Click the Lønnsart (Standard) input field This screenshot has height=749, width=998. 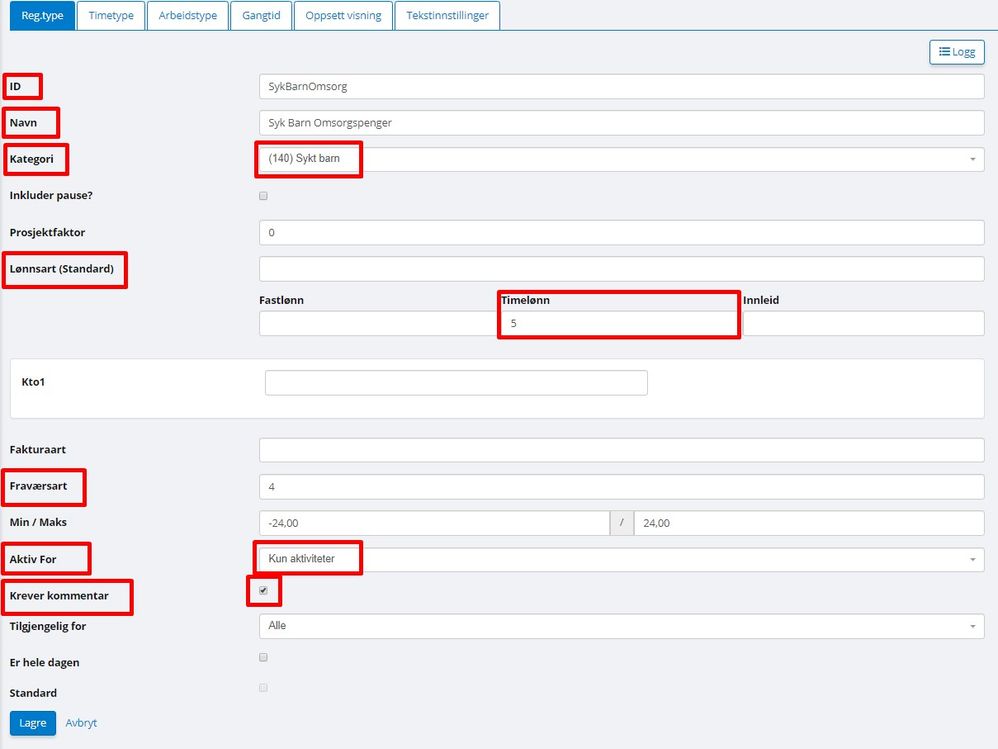click(621, 269)
